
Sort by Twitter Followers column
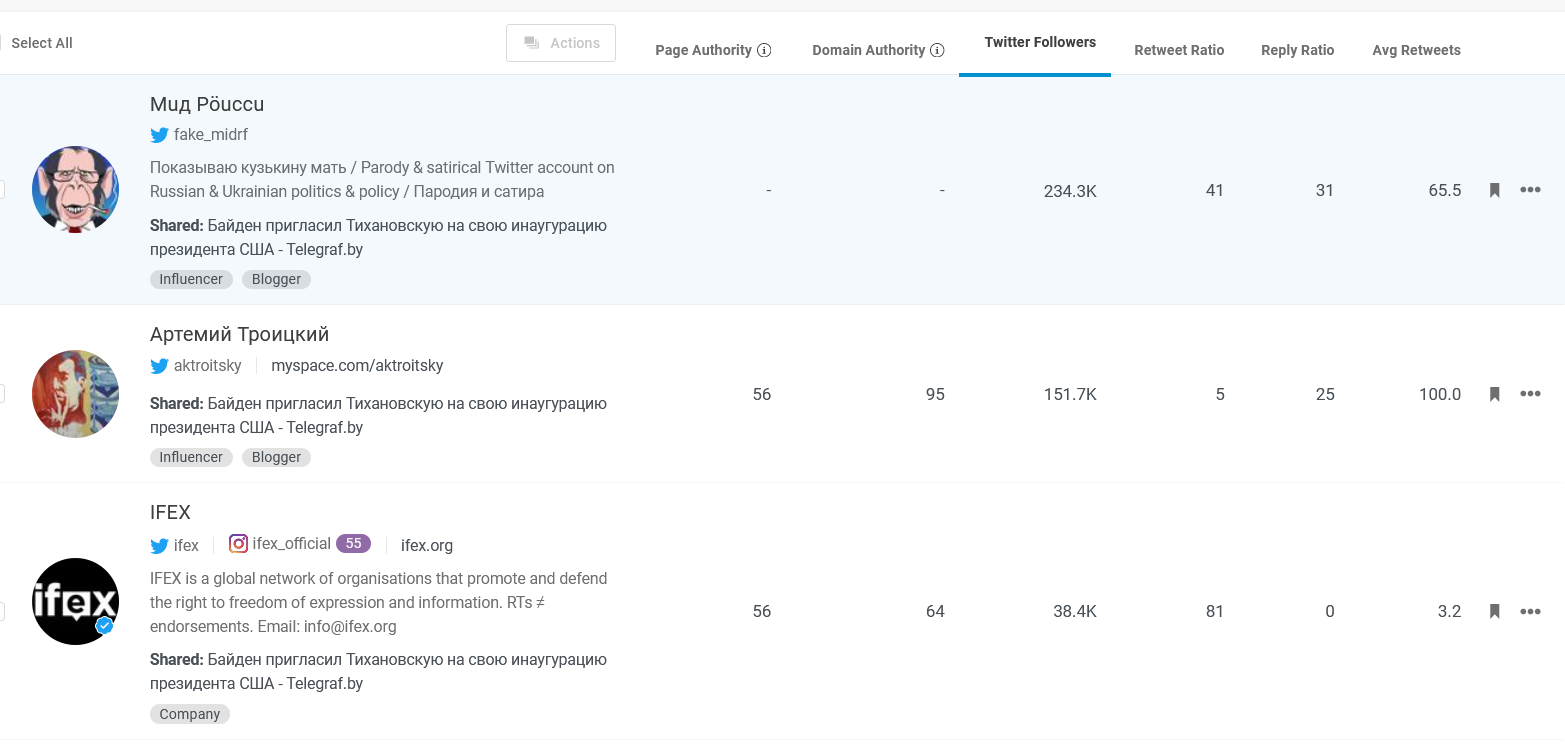click(1039, 42)
